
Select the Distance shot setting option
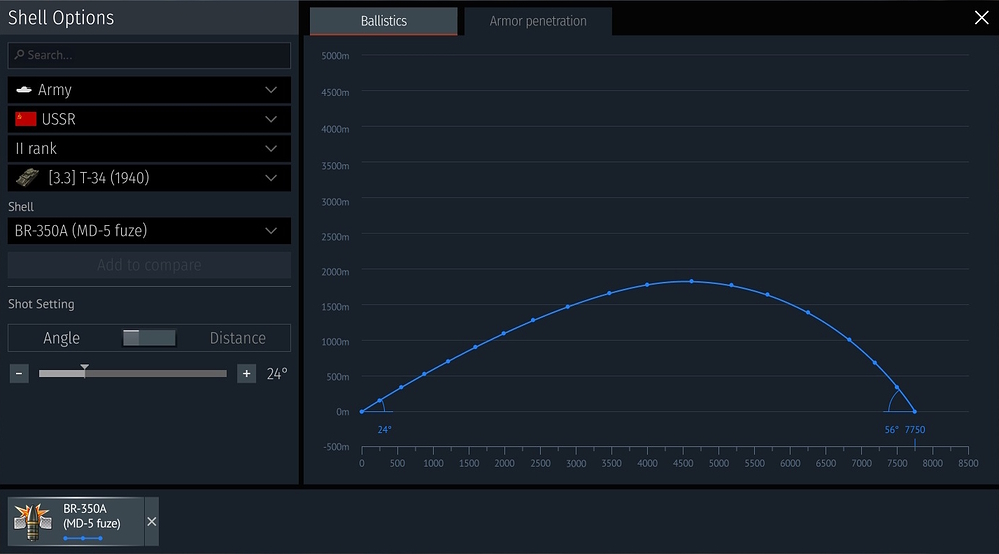point(237,338)
